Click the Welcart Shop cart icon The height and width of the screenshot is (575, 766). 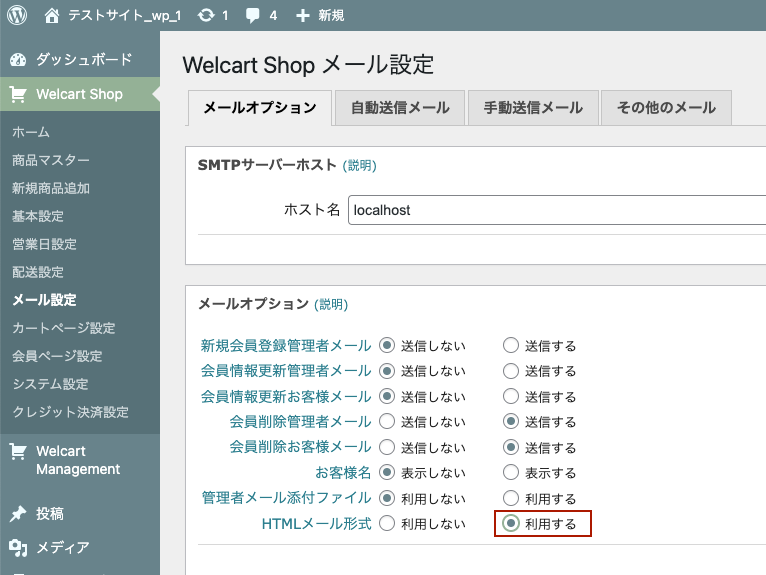(18, 94)
